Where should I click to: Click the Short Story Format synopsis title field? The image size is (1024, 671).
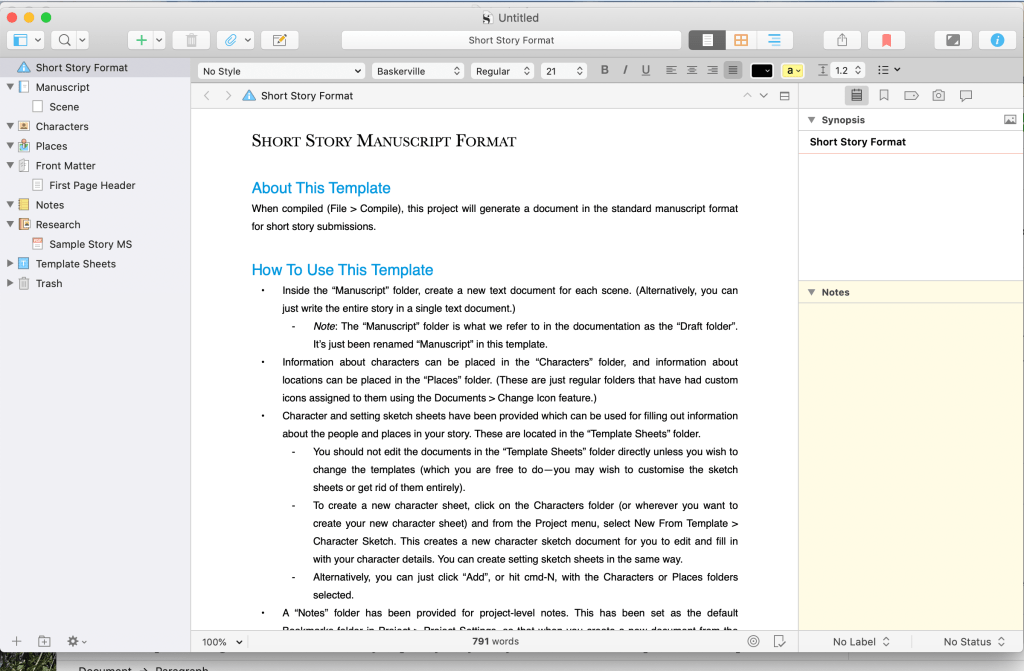pyautogui.click(x=910, y=142)
